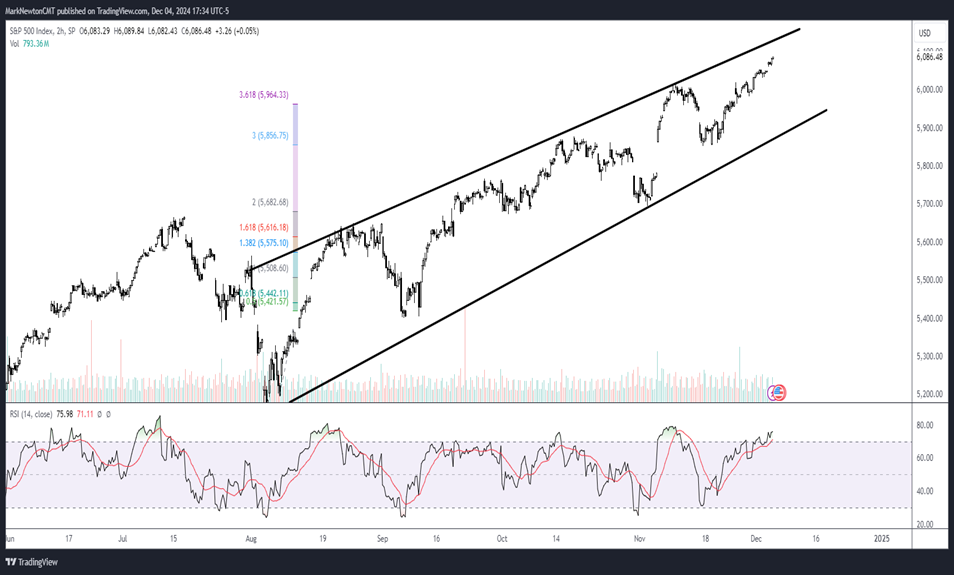The image size is (954, 575).
Task: Click the 6,086.48 current price label
Action: (x=930, y=57)
